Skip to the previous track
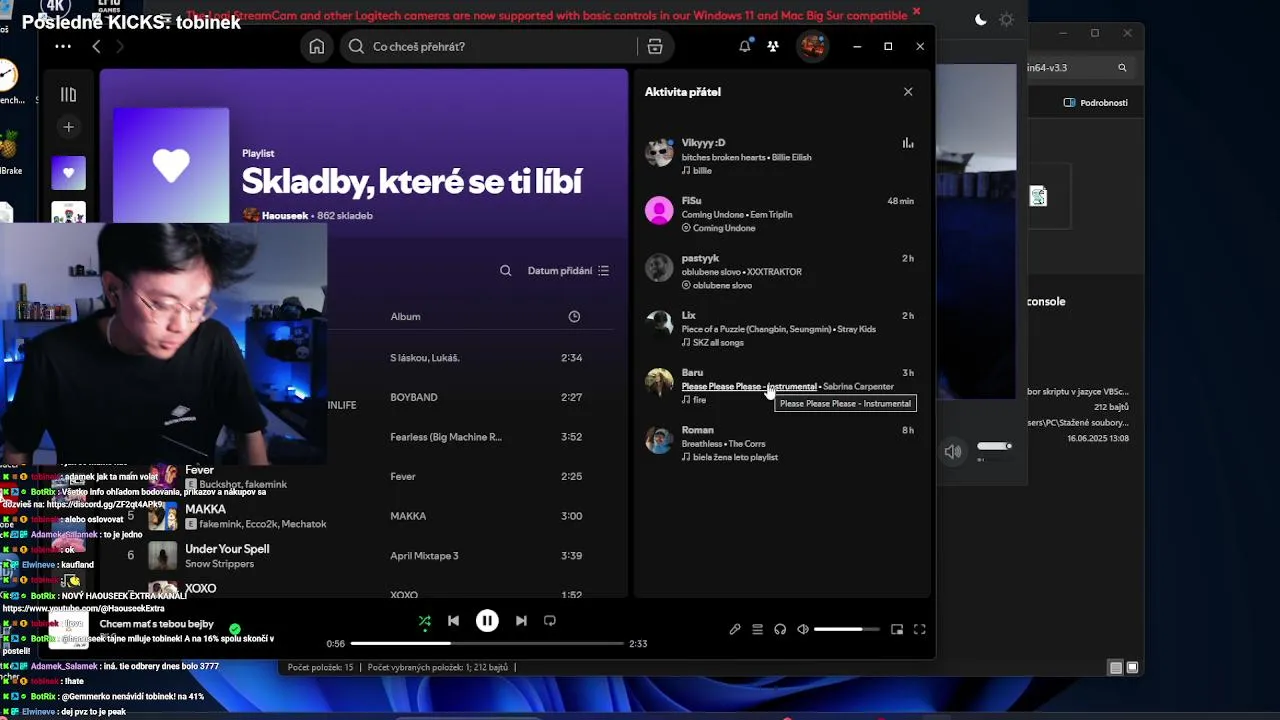The width and height of the screenshot is (1280, 720). click(453, 621)
